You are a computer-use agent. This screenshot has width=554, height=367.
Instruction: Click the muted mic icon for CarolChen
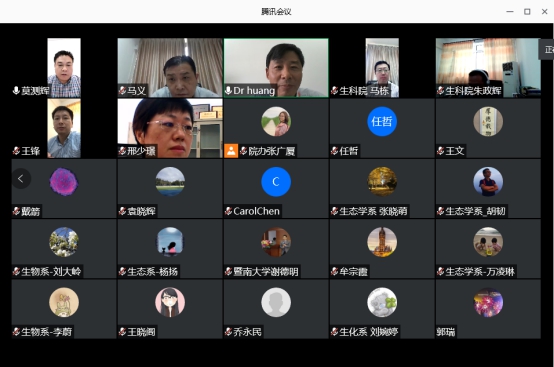tap(228, 211)
